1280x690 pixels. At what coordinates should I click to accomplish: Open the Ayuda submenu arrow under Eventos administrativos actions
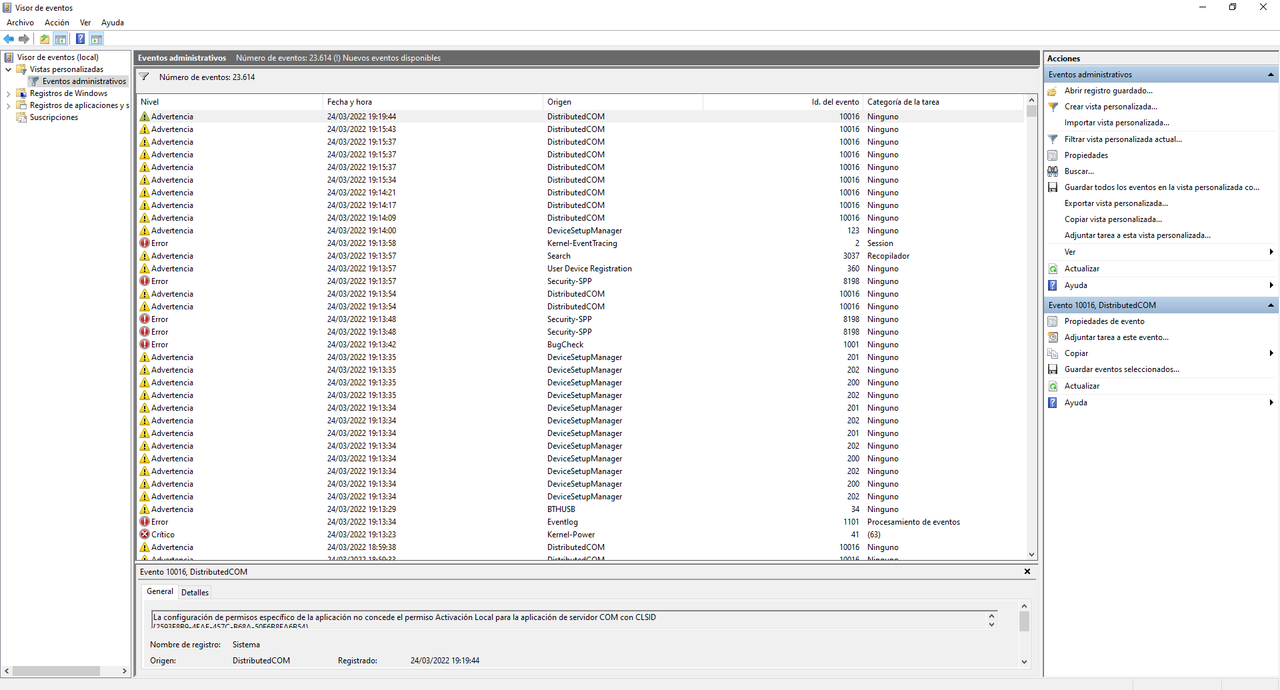pyautogui.click(x=1271, y=285)
